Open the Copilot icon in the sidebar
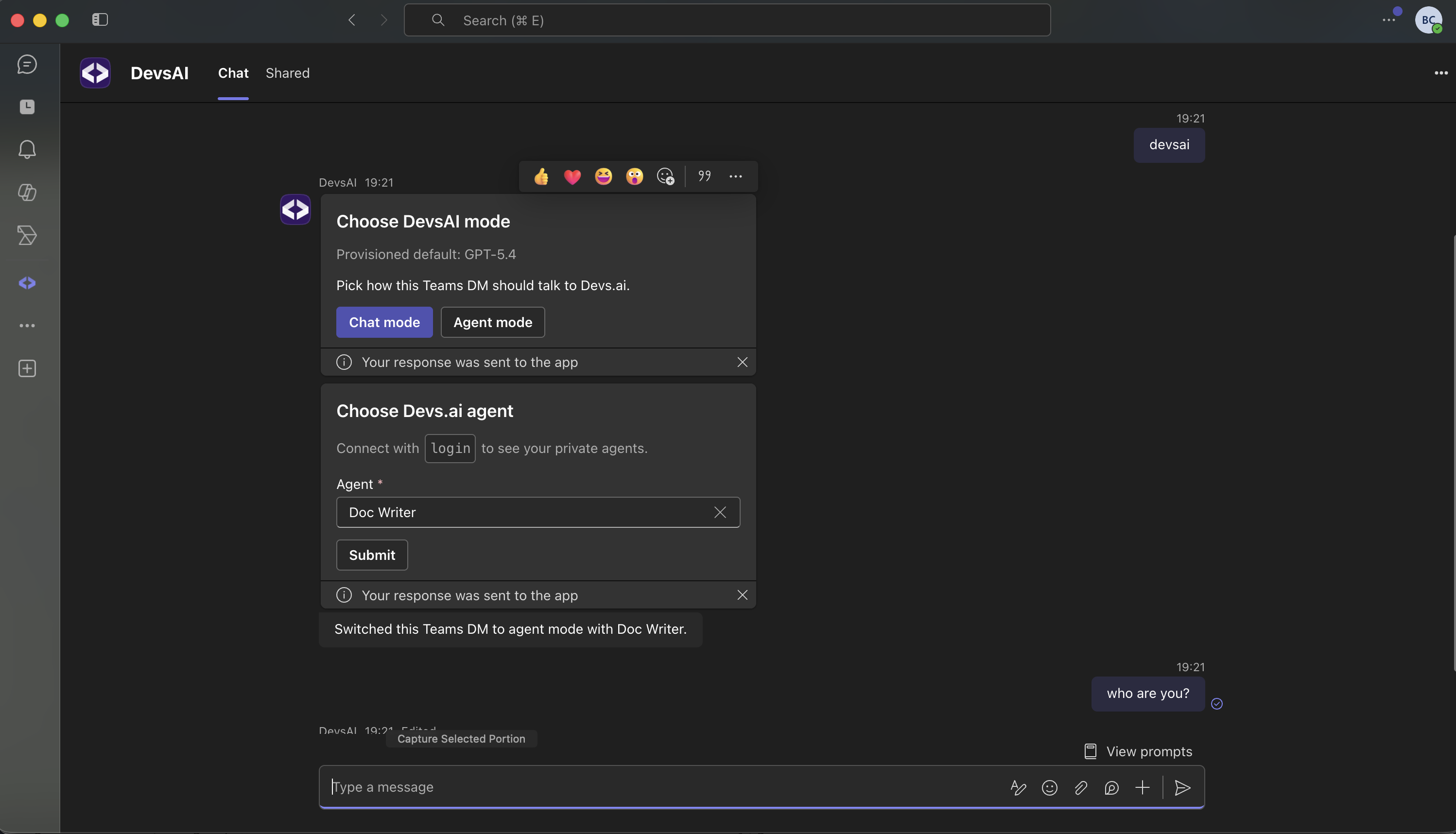The height and width of the screenshot is (834, 1456). tap(27, 192)
